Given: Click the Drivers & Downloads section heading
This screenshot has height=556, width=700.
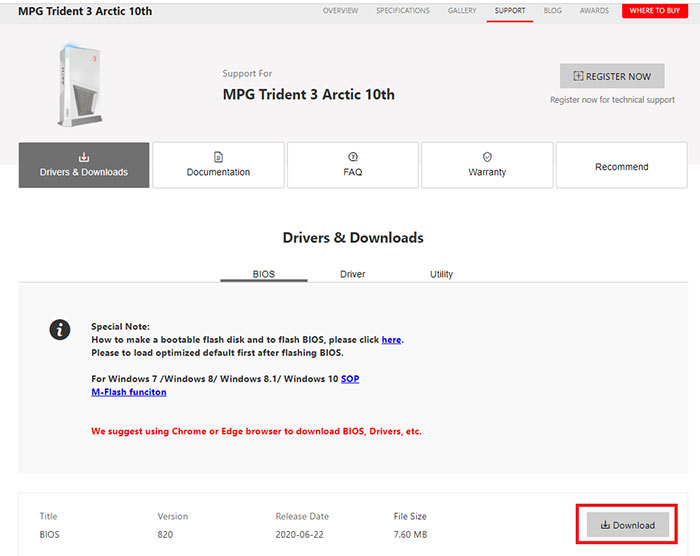Looking at the screenshot, I should tap(353, 238).
